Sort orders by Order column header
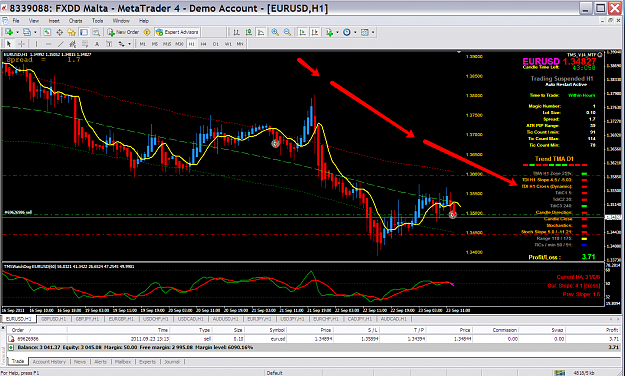 coord(18,330)
